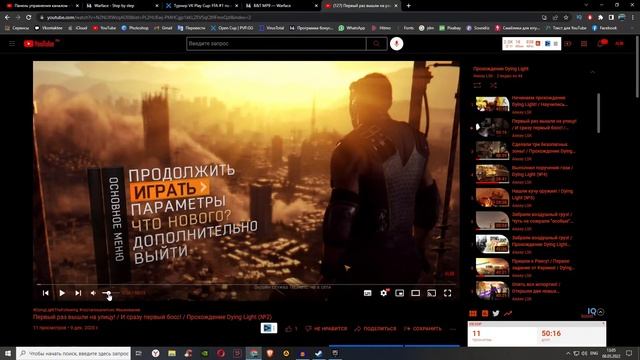Switch to 'Warface - Step by step' tab
640x360 pixels.
[x=122, y=6]
